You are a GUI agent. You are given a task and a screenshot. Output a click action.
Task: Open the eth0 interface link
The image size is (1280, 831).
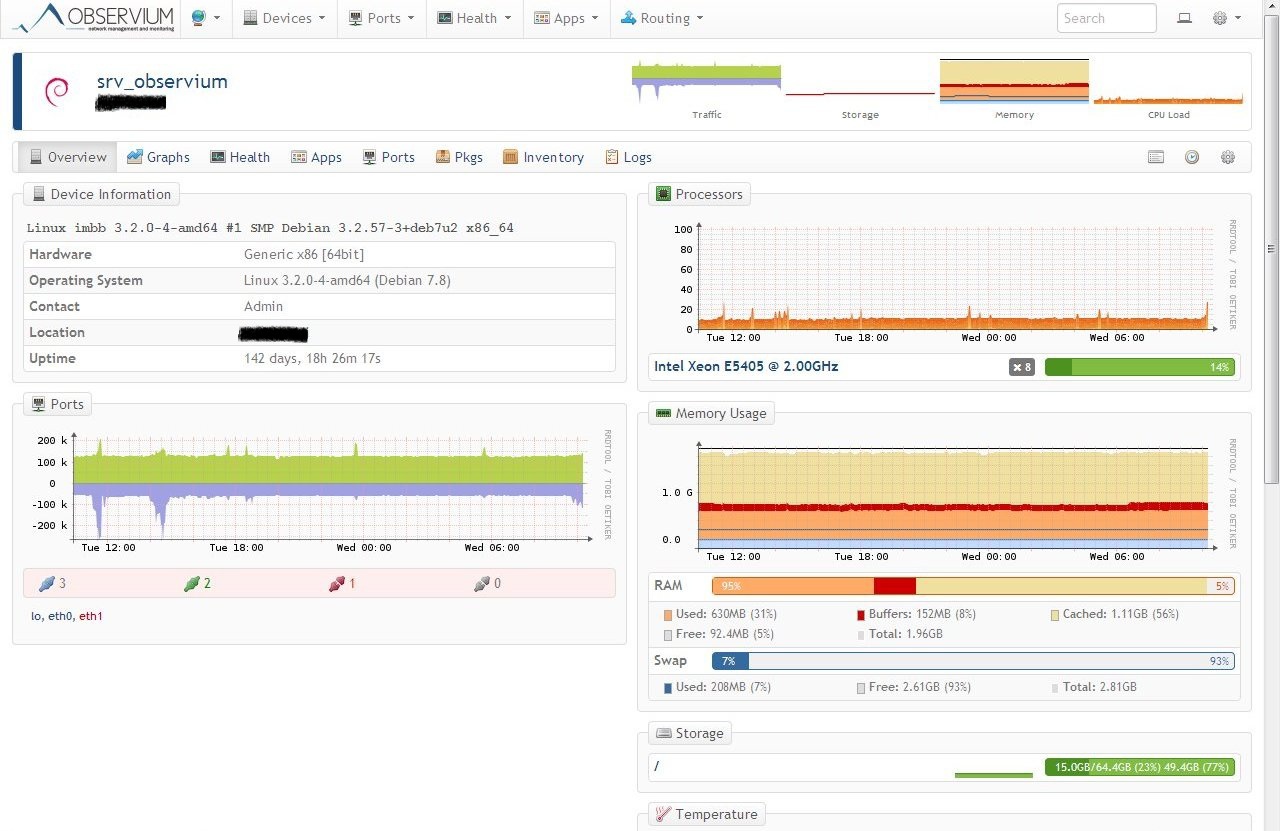(x=60, y=616)
